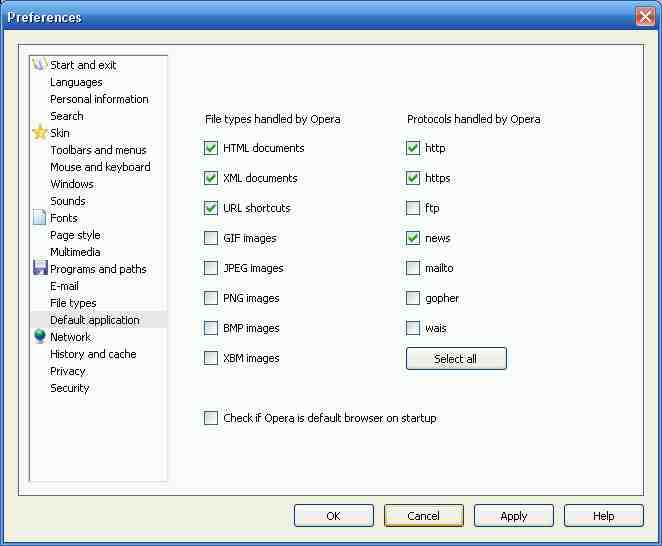Apply the preference changes
Screen dimensions: 662x546
tap(513, 516)
